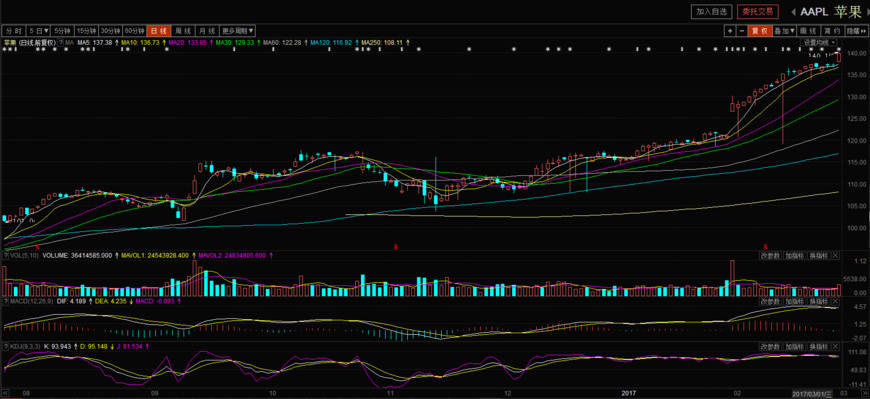
Task: Click 换指标 in the KDJ panel
Action: tap(818, 346)
